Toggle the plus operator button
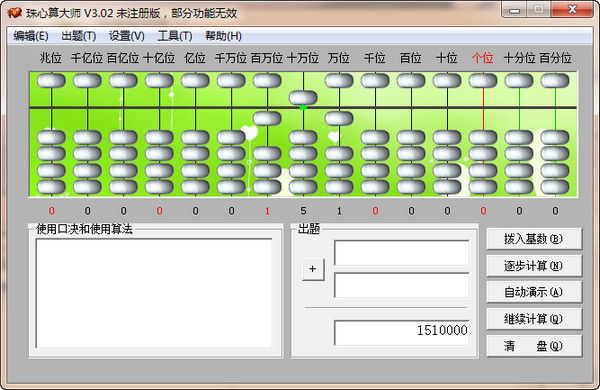 tap(313, 269)
